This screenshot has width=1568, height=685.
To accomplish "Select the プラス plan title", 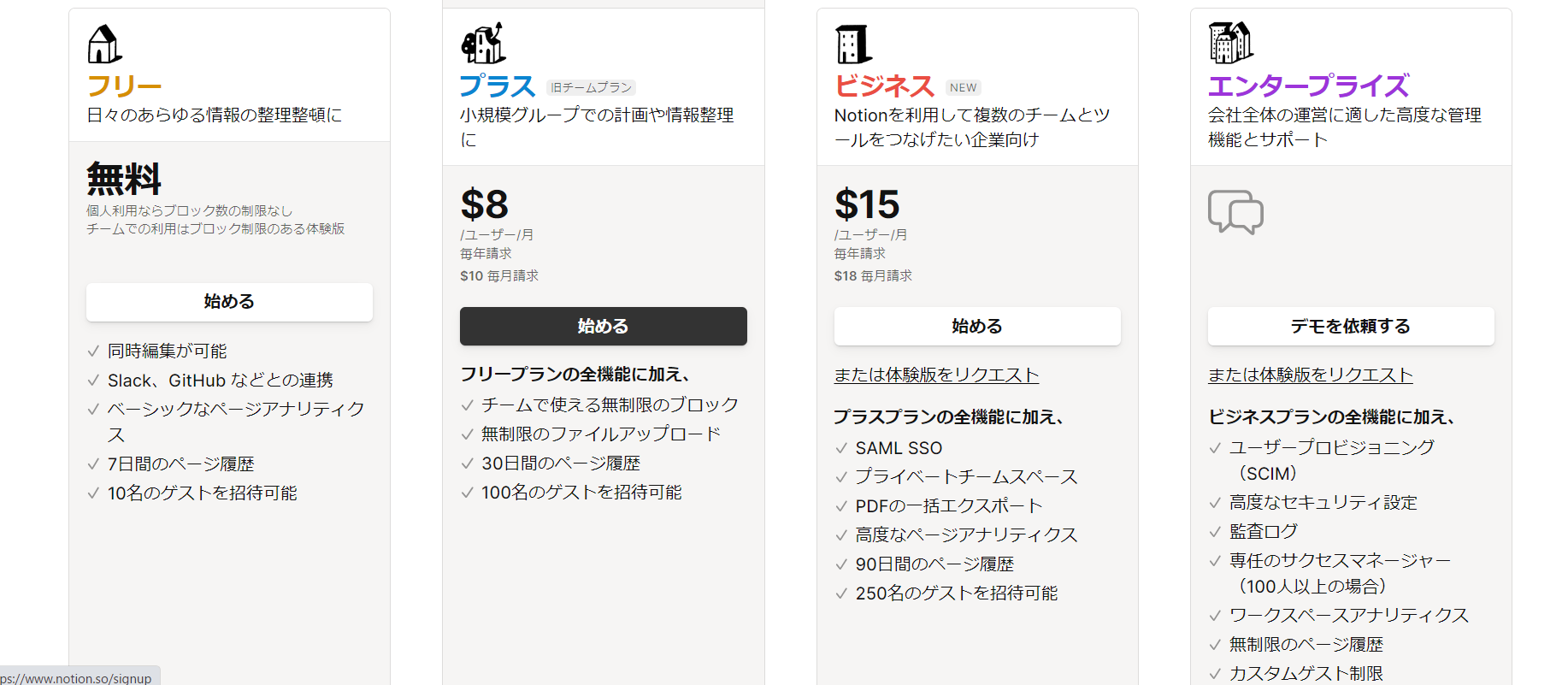I will point(498,86).
